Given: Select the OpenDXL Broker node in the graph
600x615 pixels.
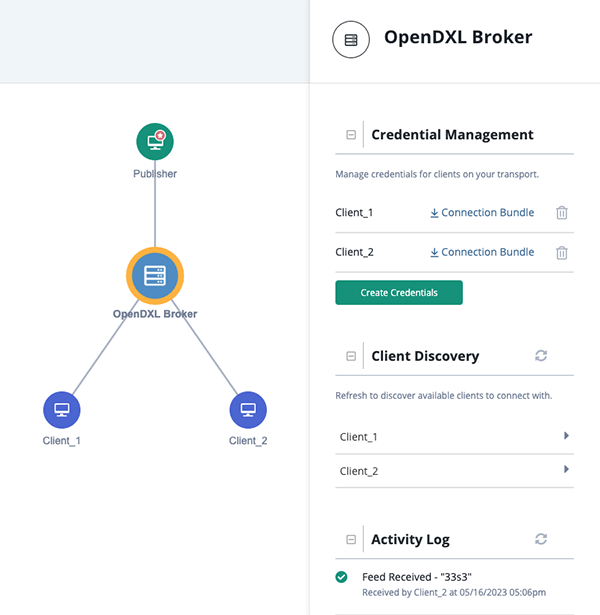Looking at the screenshot, I should (x=155, y=276).
